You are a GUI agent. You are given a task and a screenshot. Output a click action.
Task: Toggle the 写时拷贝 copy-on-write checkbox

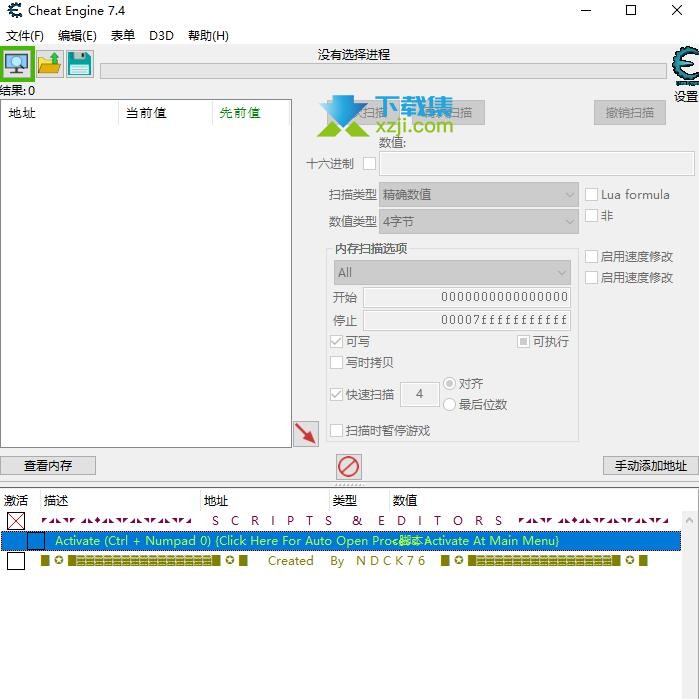[x=336, y=362]
